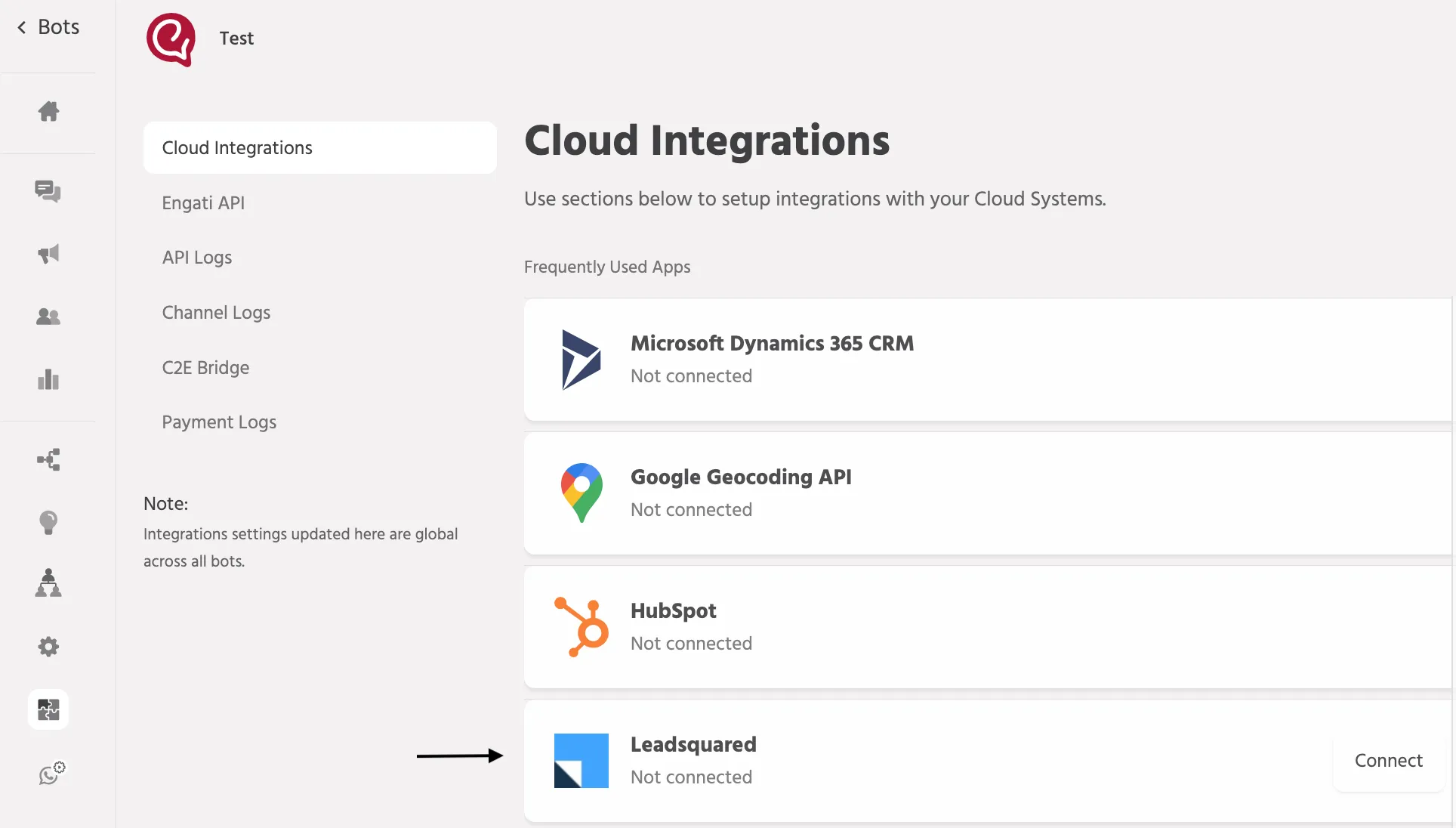Click the HubSpot logo

coord(581,627)
